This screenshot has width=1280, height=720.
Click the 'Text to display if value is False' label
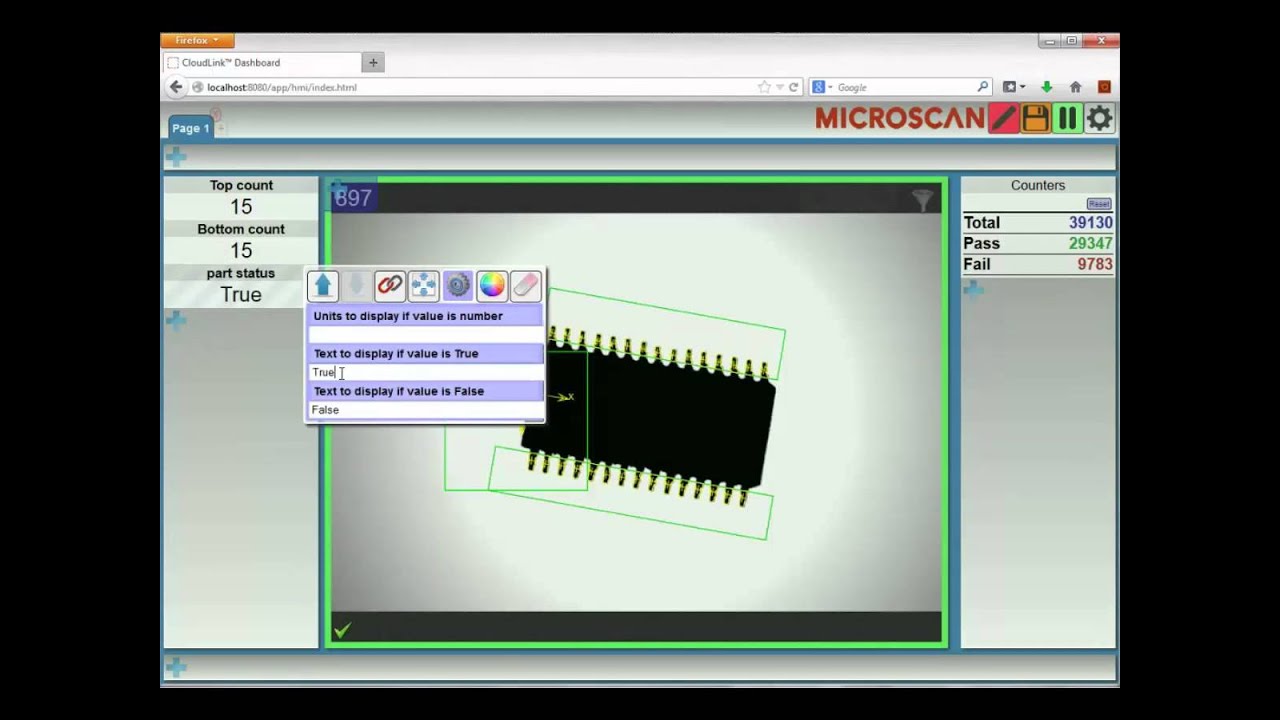point(399,391)
